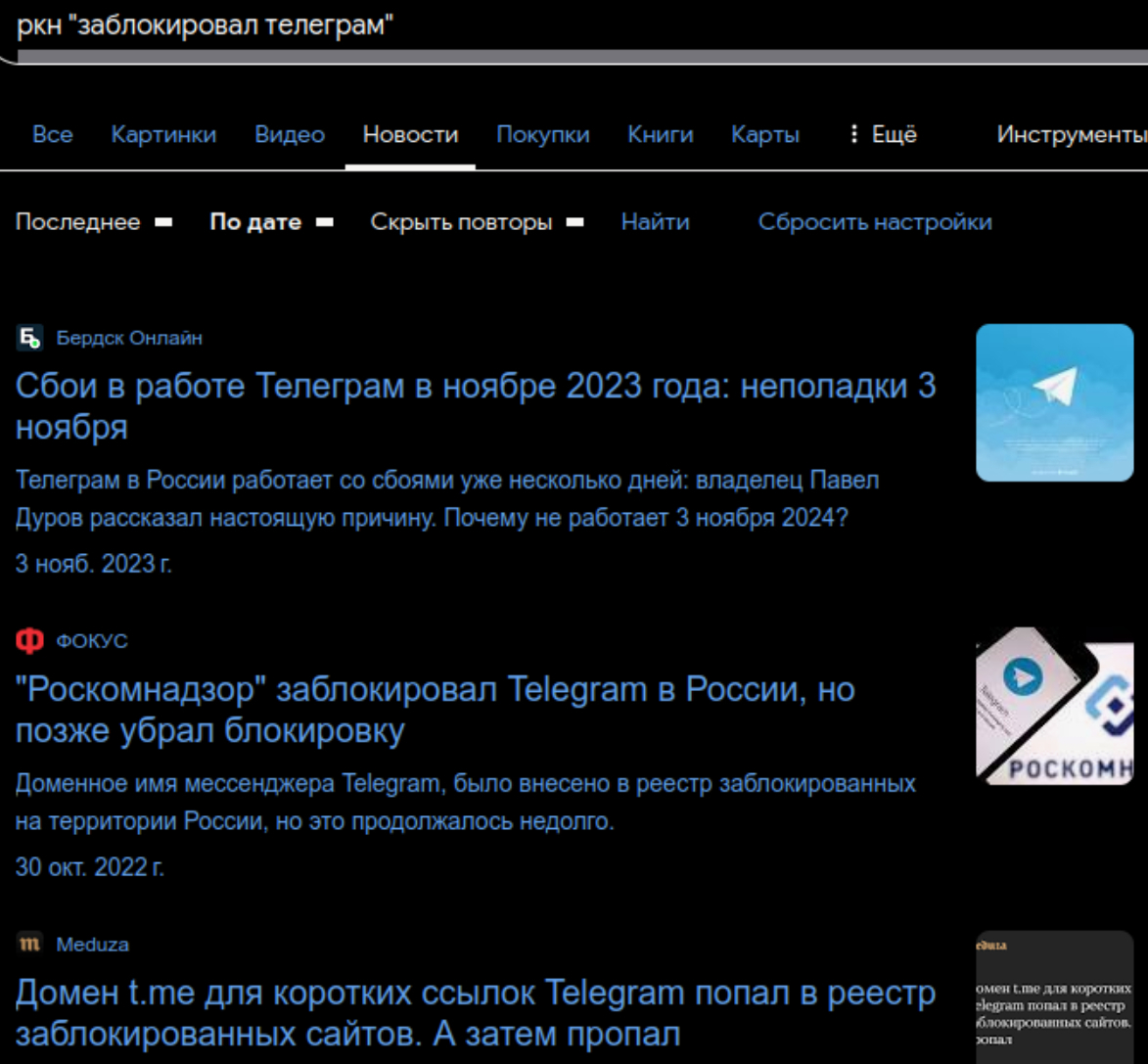Click the date 30 окт. 2022 г.
This screenshot has height=1064, width=1148.
pos(90,867)
